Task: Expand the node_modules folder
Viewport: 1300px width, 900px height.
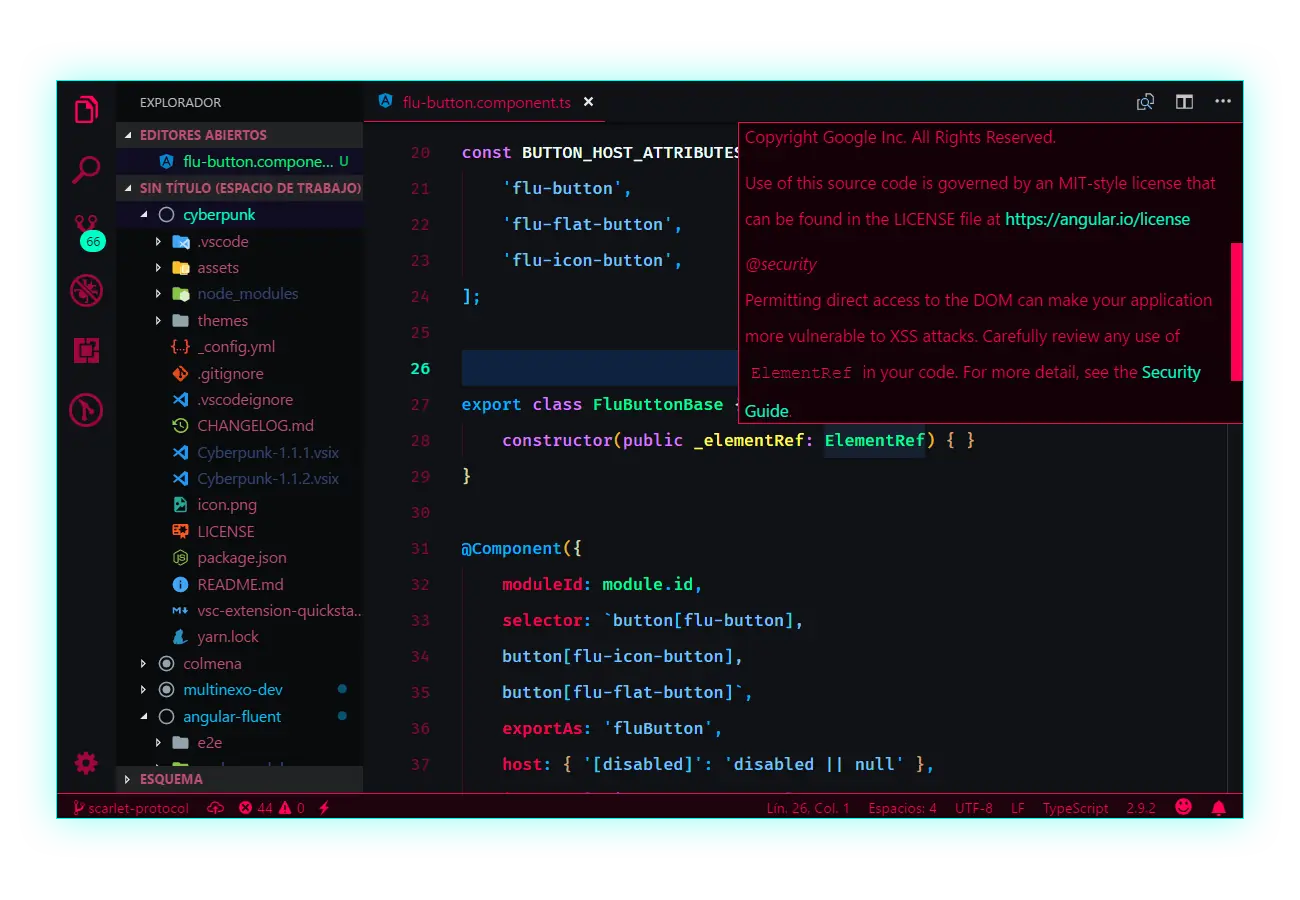Action: (247, 294)
